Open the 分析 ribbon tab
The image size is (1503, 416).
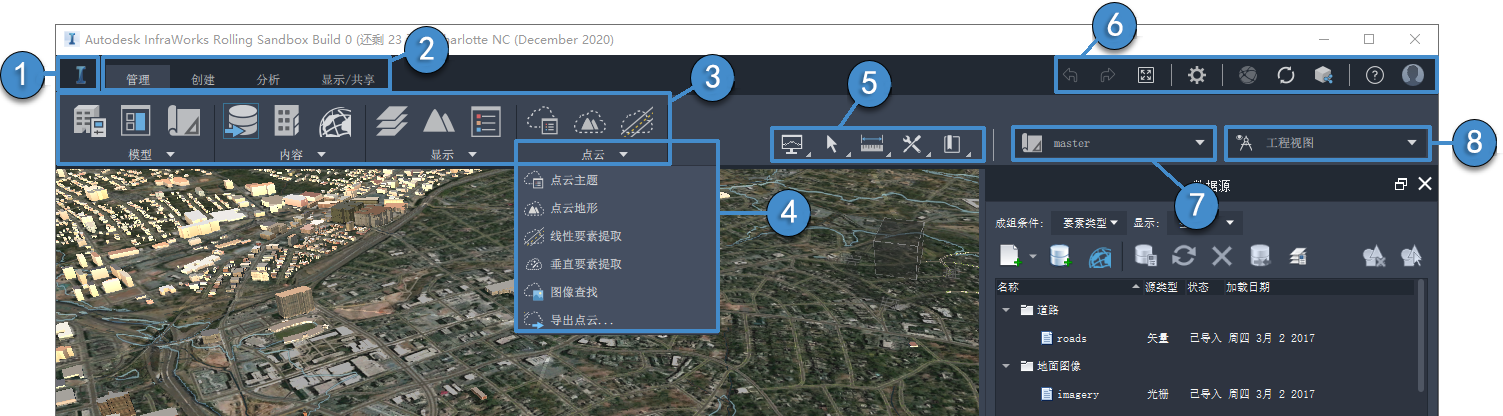268,79
